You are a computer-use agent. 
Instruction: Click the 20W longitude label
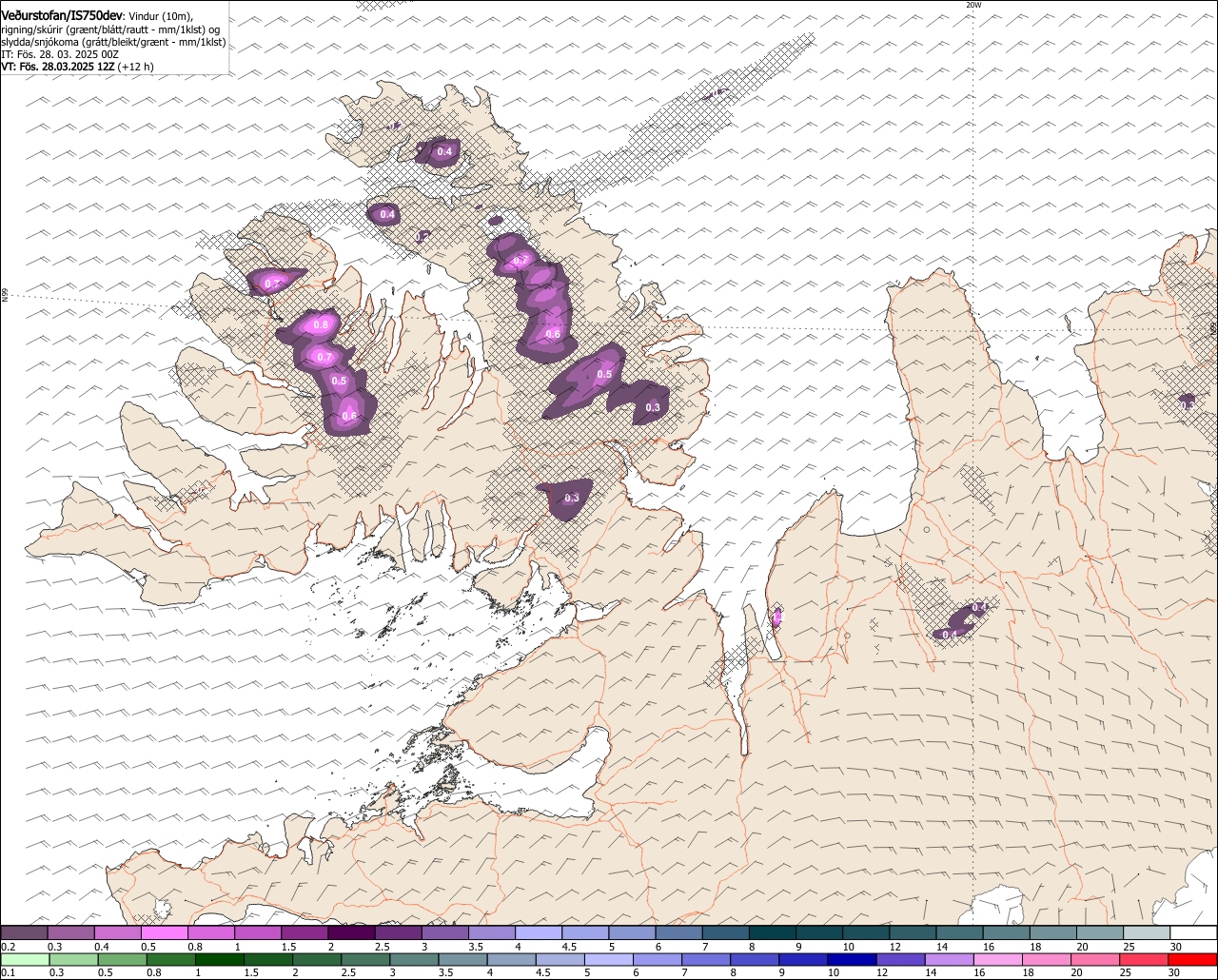(972, 5)
